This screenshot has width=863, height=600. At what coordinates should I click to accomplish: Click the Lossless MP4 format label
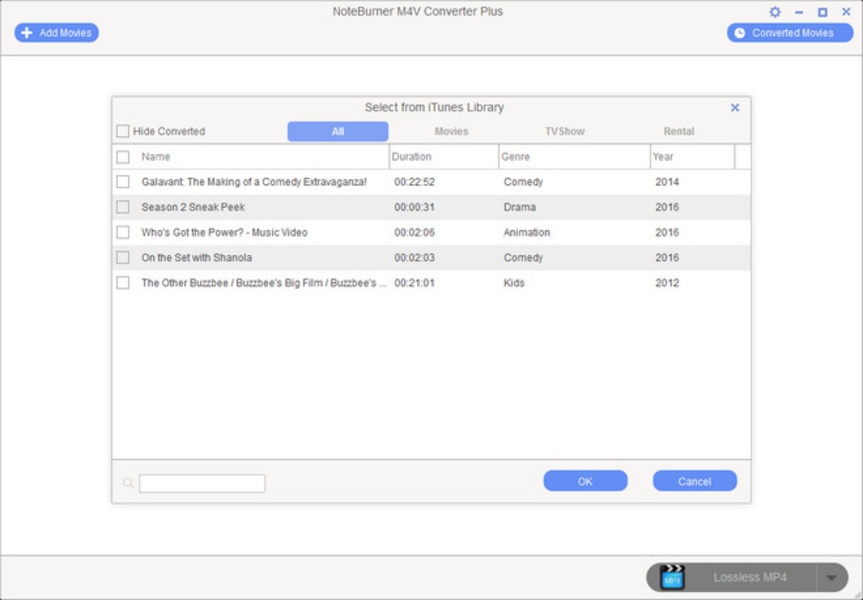click(x=750, y=577)
